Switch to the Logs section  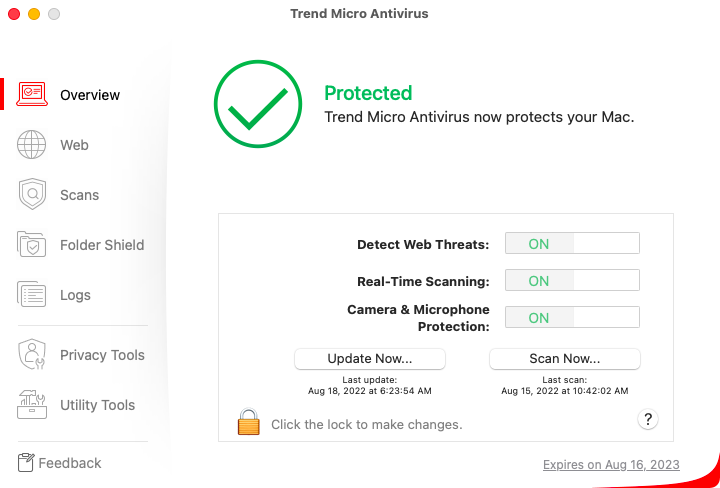pyautogui.click(x=75, y=295)
